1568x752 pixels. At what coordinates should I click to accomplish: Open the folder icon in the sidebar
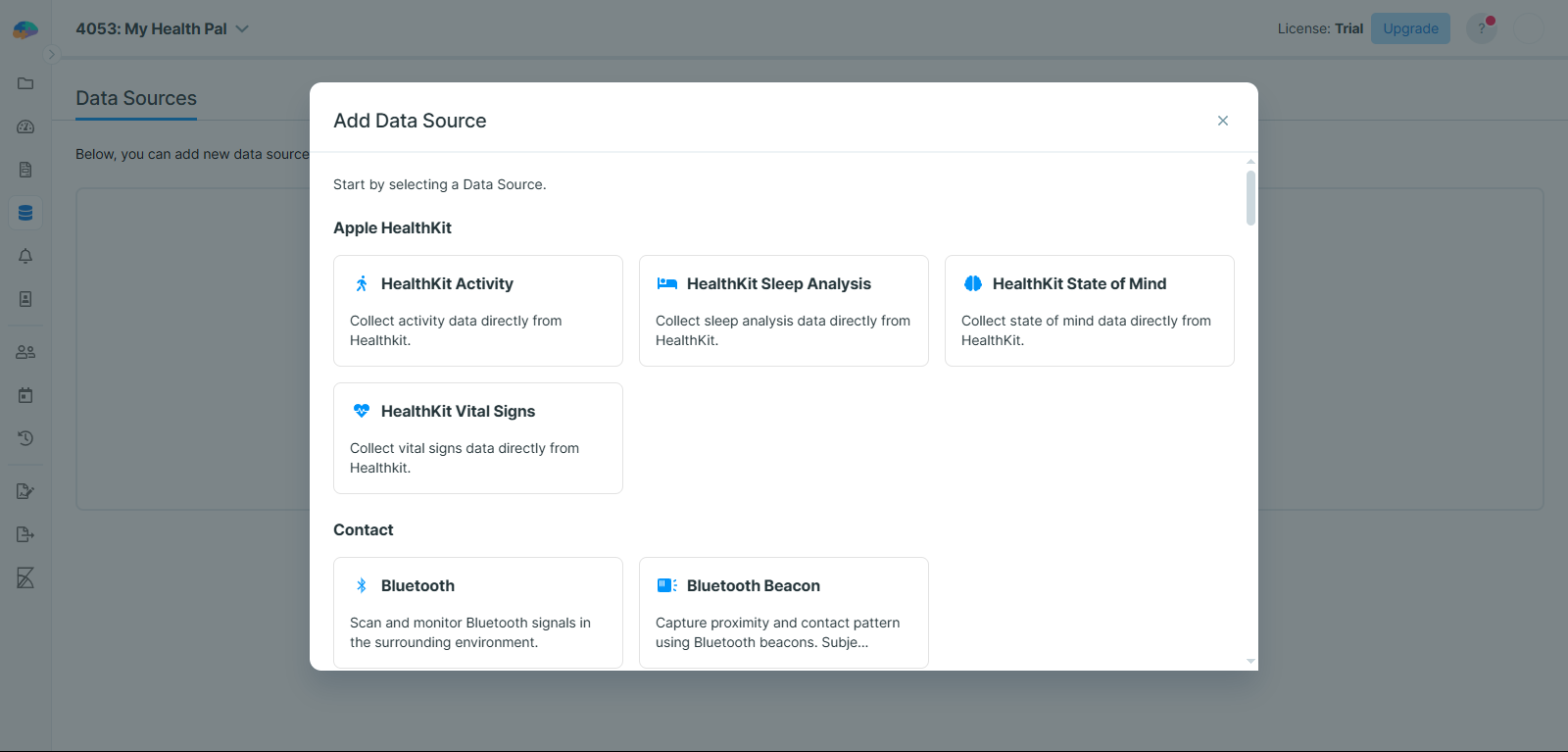click(x=25, y=83)
